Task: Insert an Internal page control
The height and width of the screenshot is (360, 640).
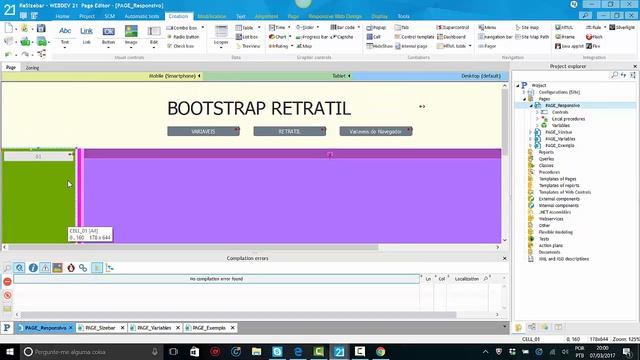Action: coord(411,46)
